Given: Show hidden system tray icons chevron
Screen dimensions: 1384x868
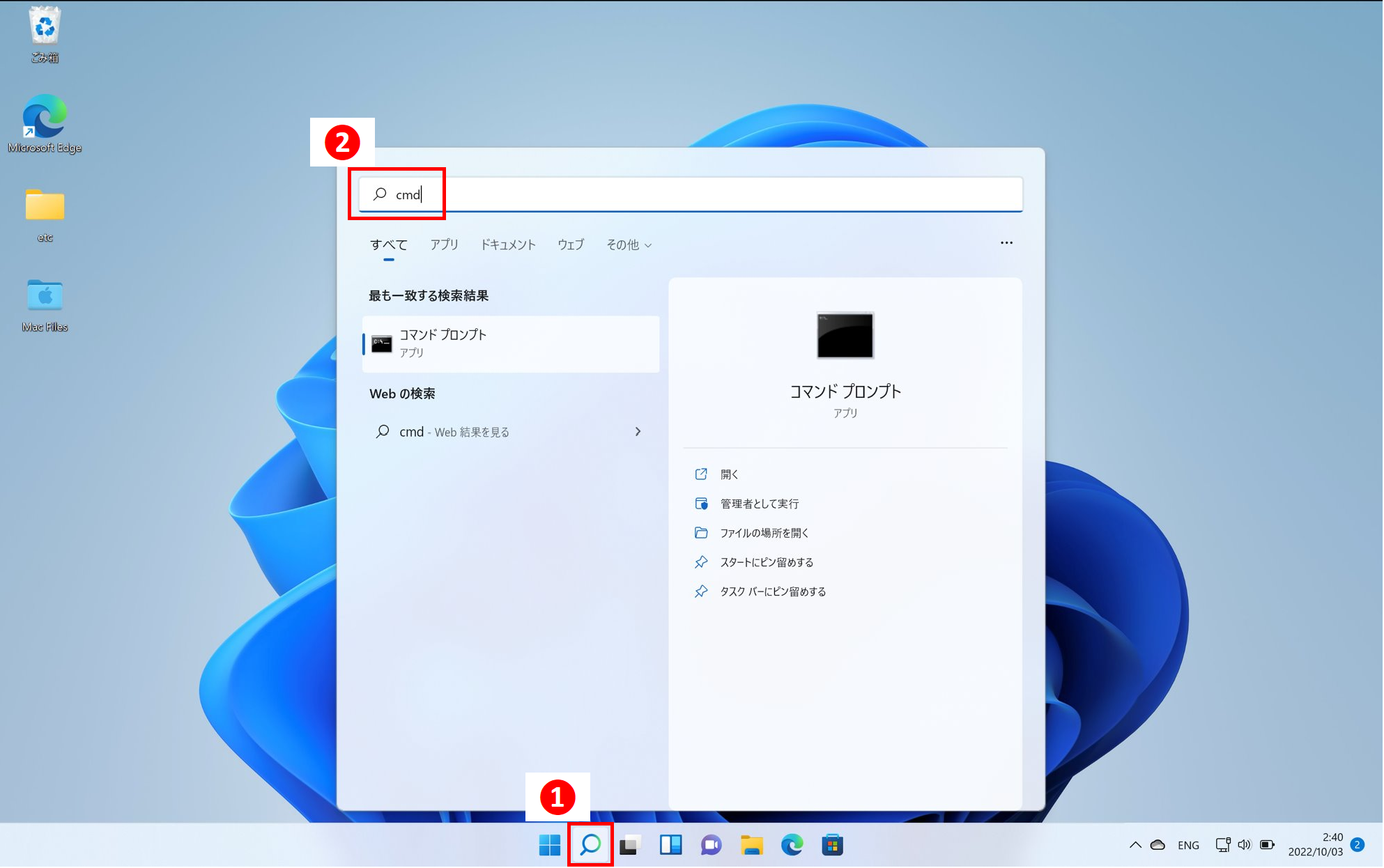Looking at the screenshot, I should 1135,845.
